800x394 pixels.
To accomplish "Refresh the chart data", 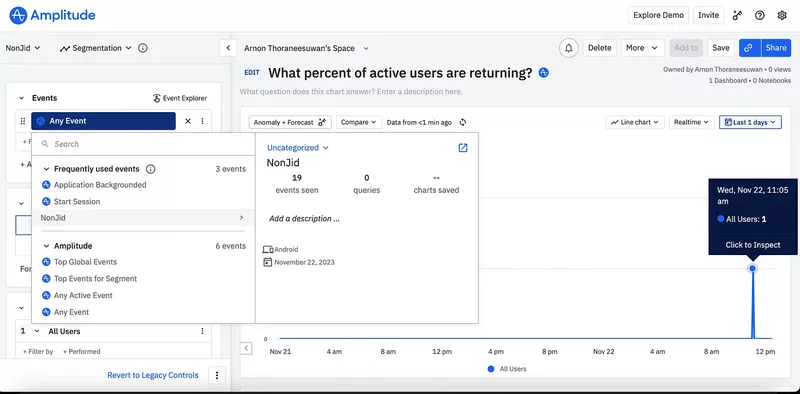I will point(463,122).
